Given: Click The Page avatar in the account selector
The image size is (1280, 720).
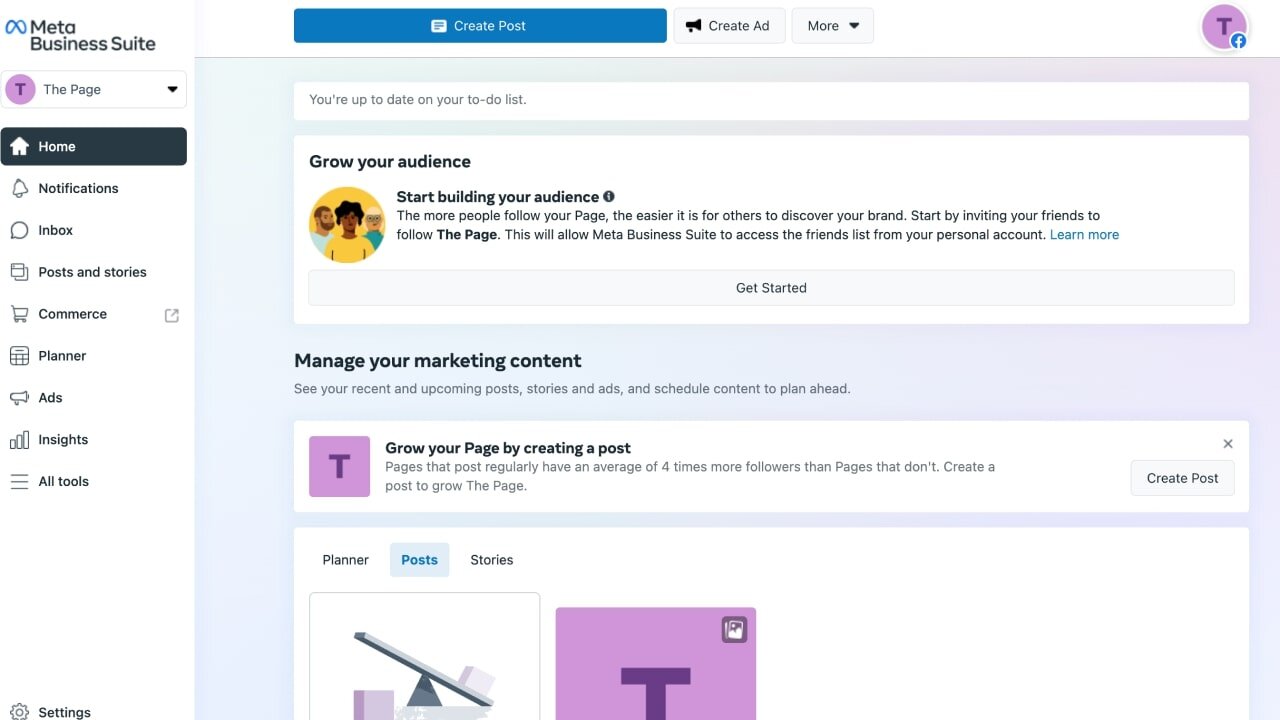Looking at the screenshot, I should pos(20,89).
